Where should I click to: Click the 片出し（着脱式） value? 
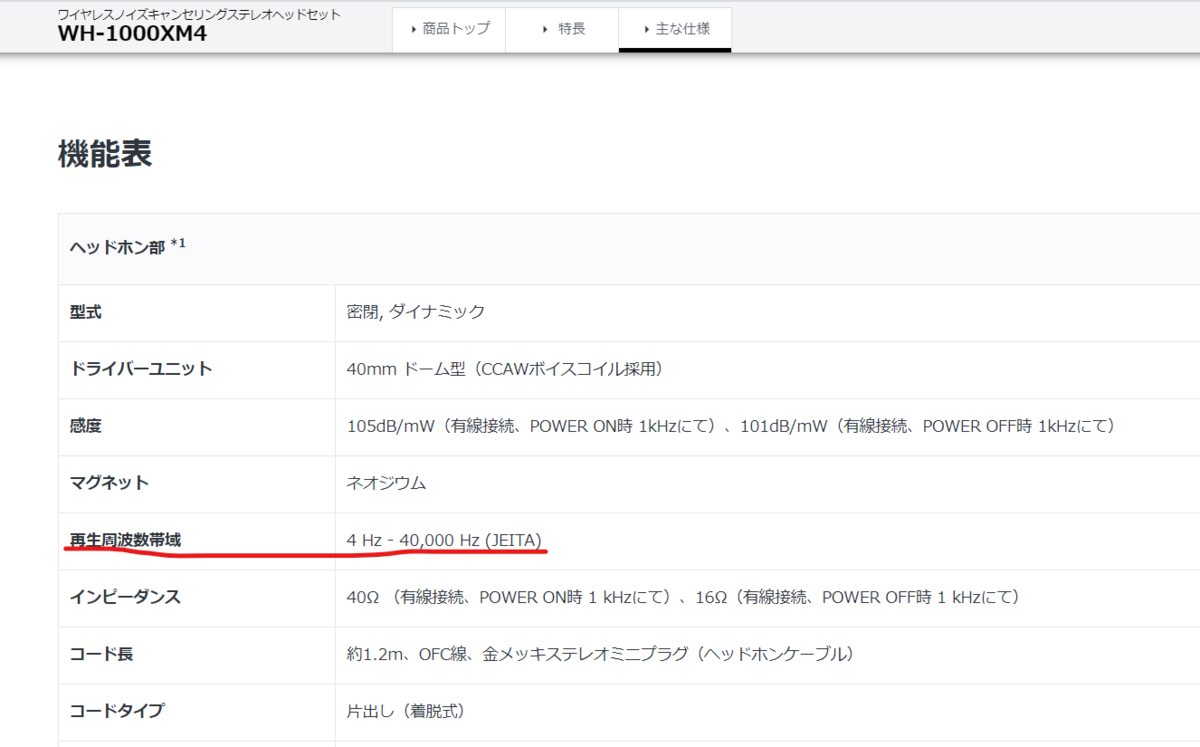point(405,711)
